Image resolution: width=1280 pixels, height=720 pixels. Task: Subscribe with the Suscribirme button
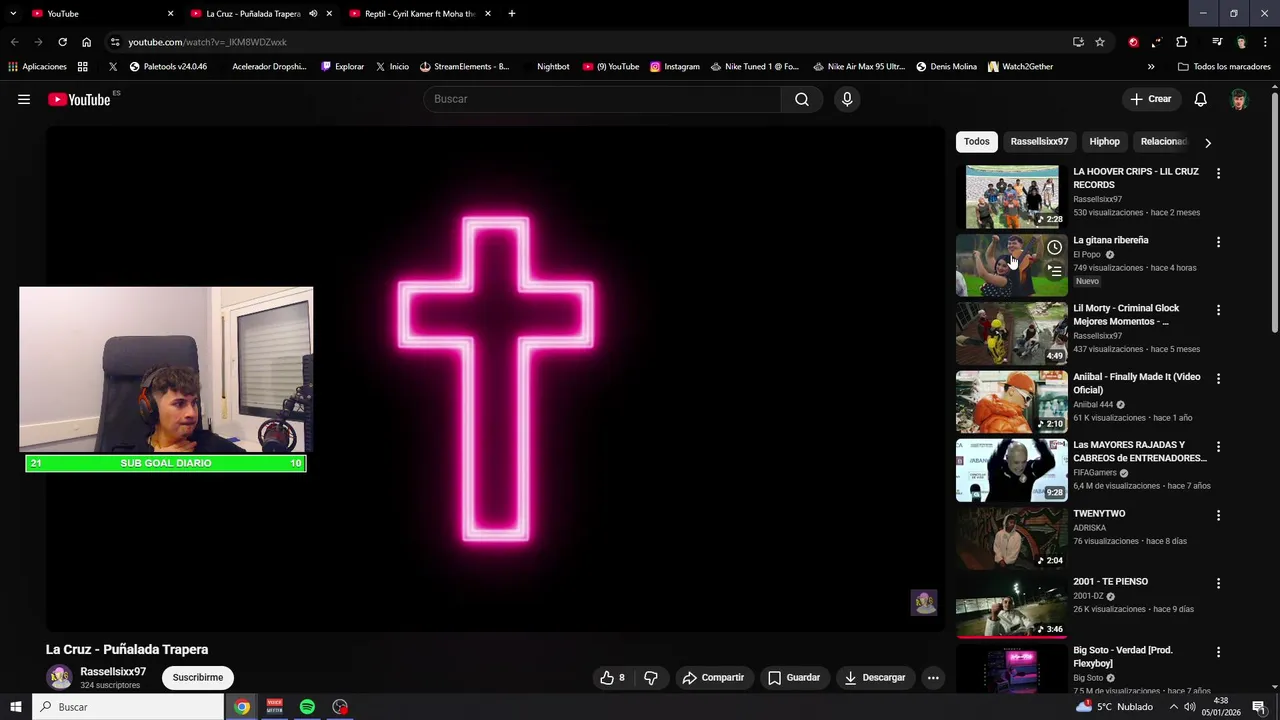point(198,678)
